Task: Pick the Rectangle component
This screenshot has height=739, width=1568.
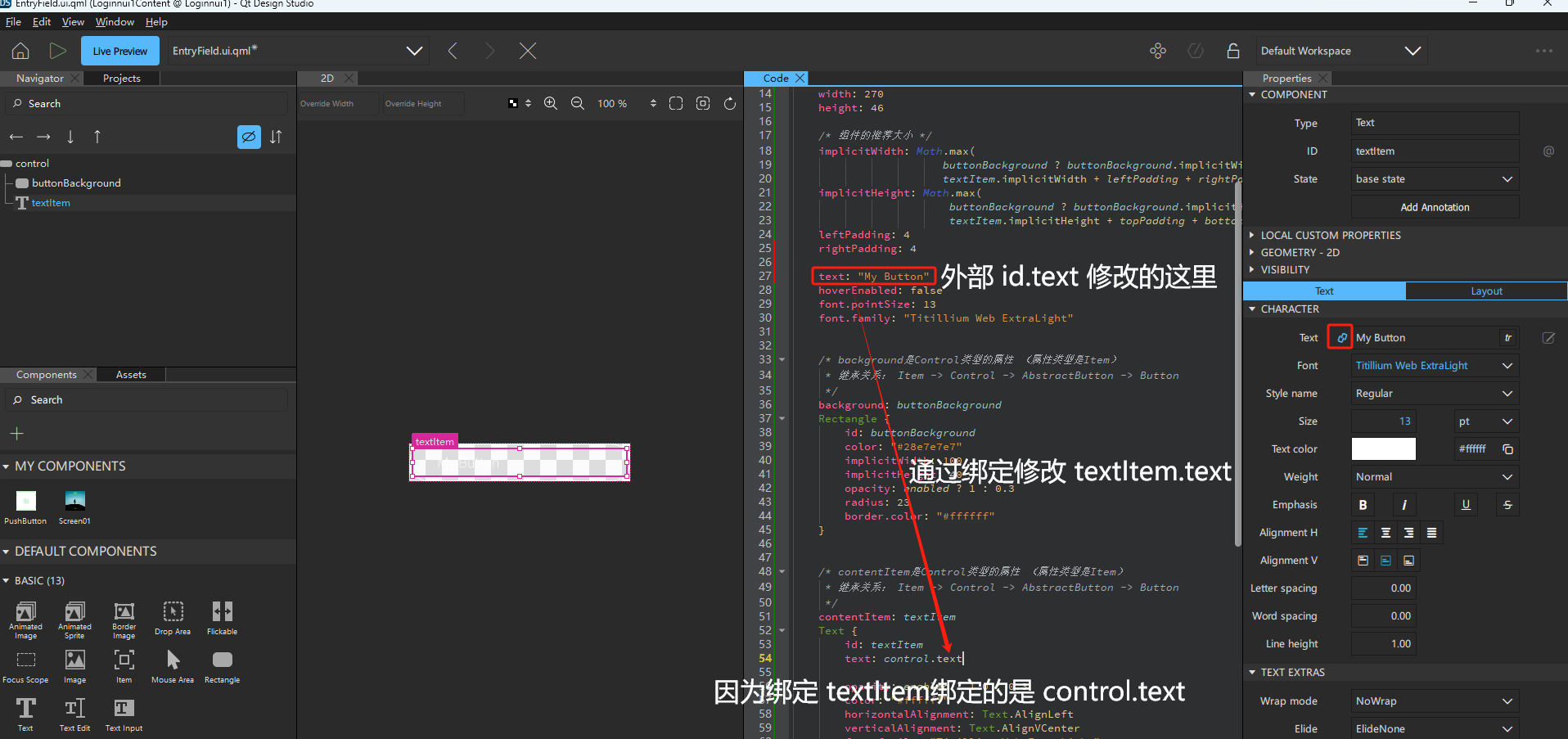Action: pyautogui.click(x=222, y=667)
